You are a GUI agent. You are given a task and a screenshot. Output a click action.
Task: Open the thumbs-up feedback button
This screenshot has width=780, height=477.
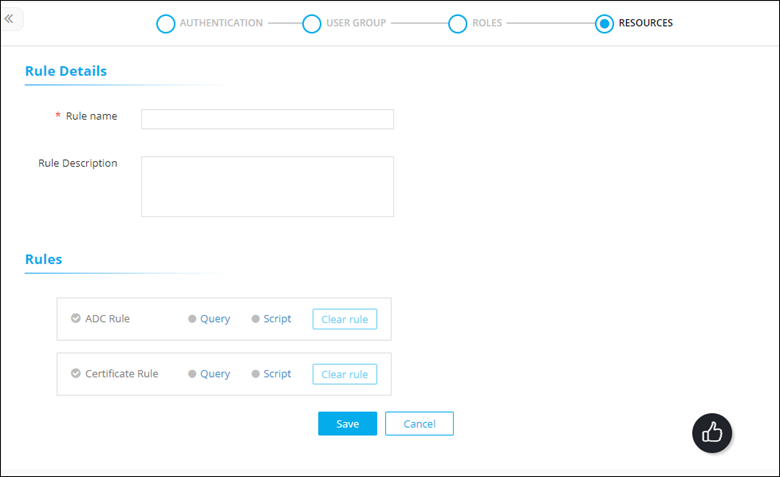point(712,433)
